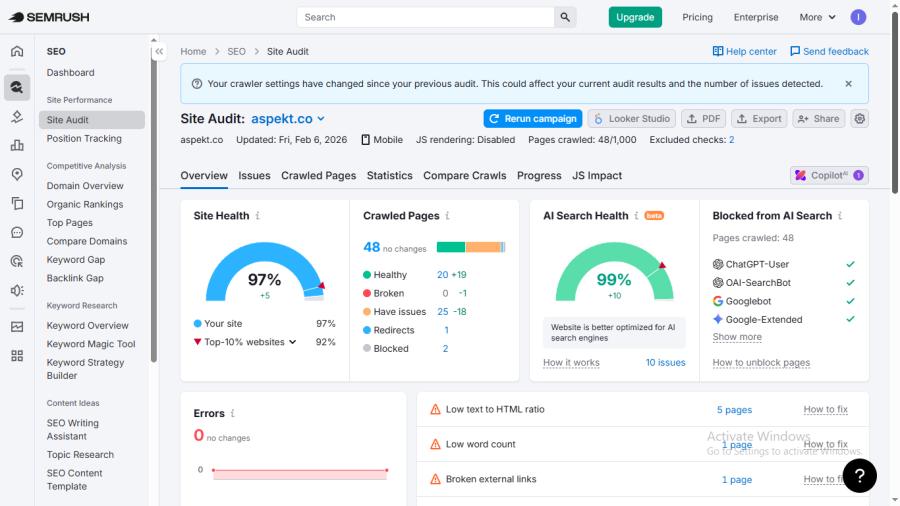This screenshot has height=506, width=900.
Task: Open the More menu dropdown
Action: pos(817,17)
